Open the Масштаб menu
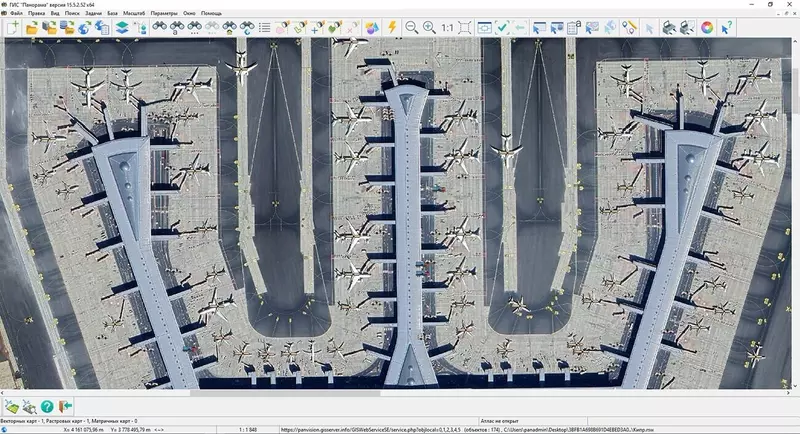This screenshot has height=434, width=800. [134, 14]
